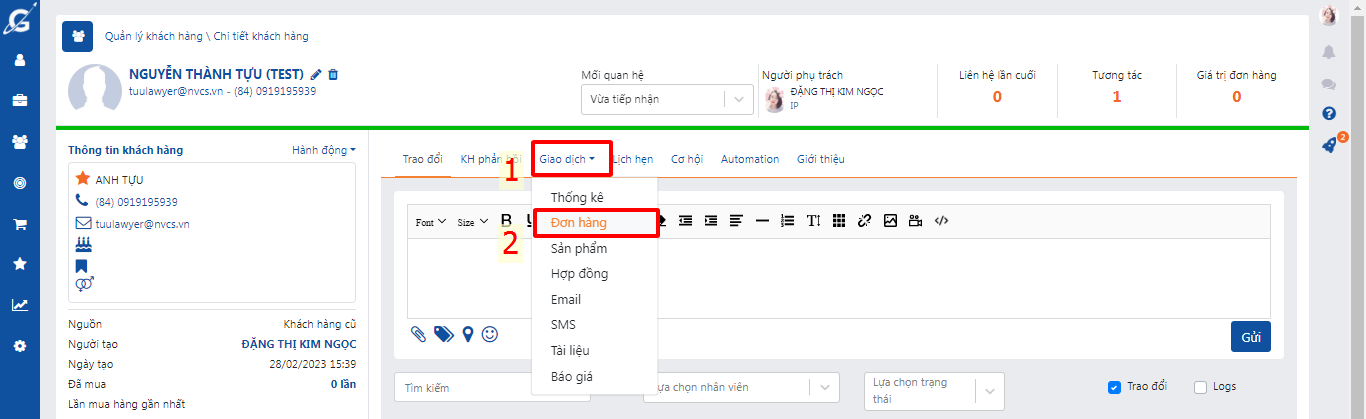Open the Mối quan hệ dropdown
Viewport: 1366px width, 419px height.
(667, 99)
